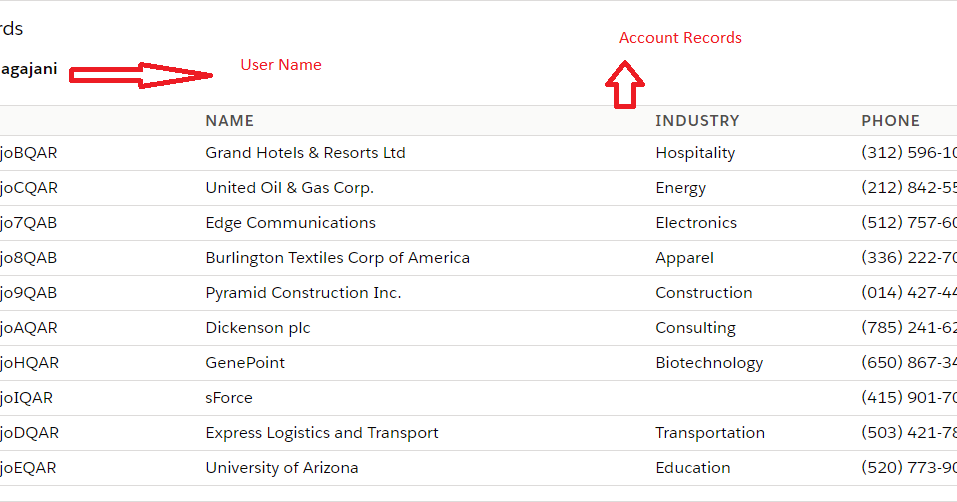Click the Hospitality industry cell
Screen dimensions: 957x502
point(695,153)
